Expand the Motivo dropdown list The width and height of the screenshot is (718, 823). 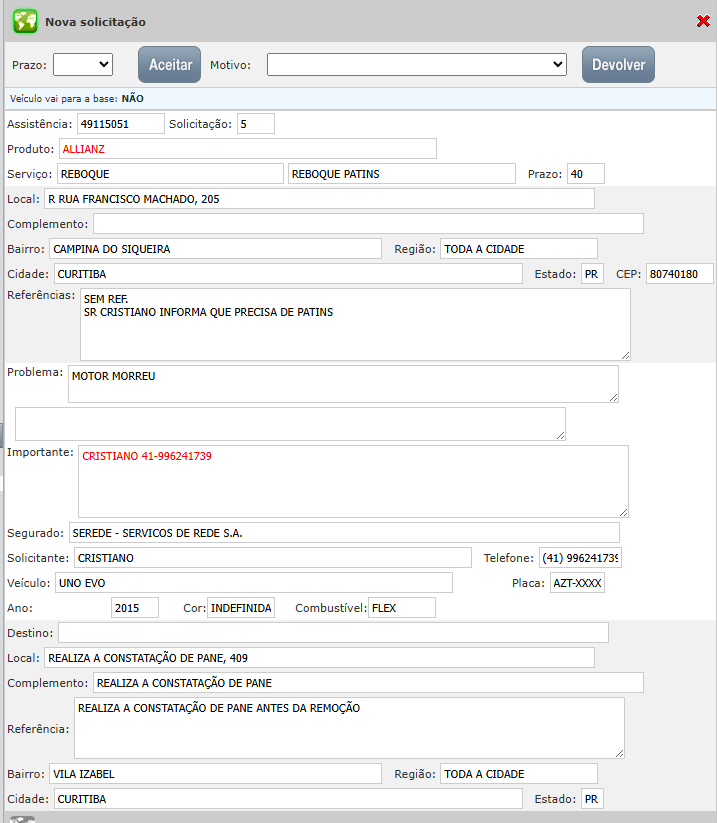[x=417, y=64]
